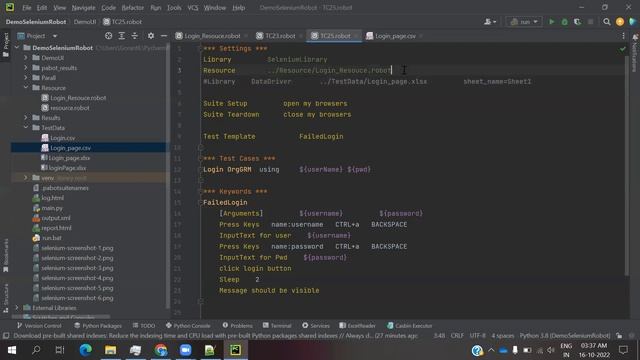The width and height of the screenshot is (640, 360).
Task: Open the ExcelReader tool window
Action: pyautogui.click(x=358, y=325)
